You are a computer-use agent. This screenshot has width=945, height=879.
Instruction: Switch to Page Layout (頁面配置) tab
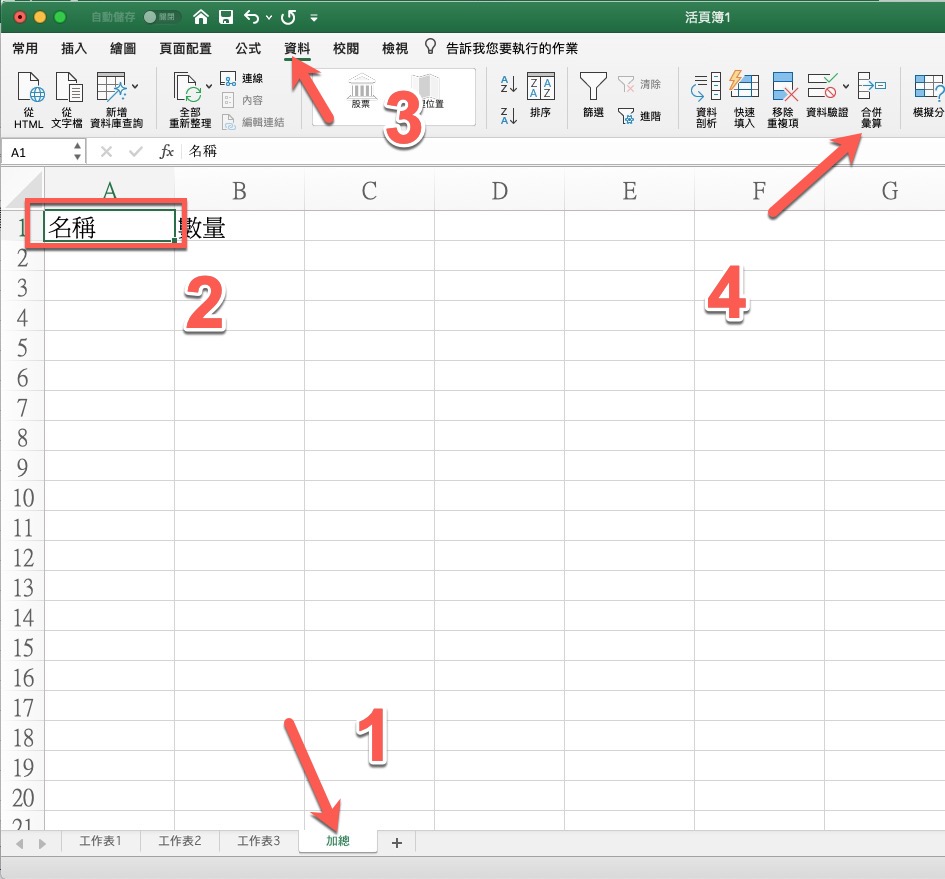[186, 48]
